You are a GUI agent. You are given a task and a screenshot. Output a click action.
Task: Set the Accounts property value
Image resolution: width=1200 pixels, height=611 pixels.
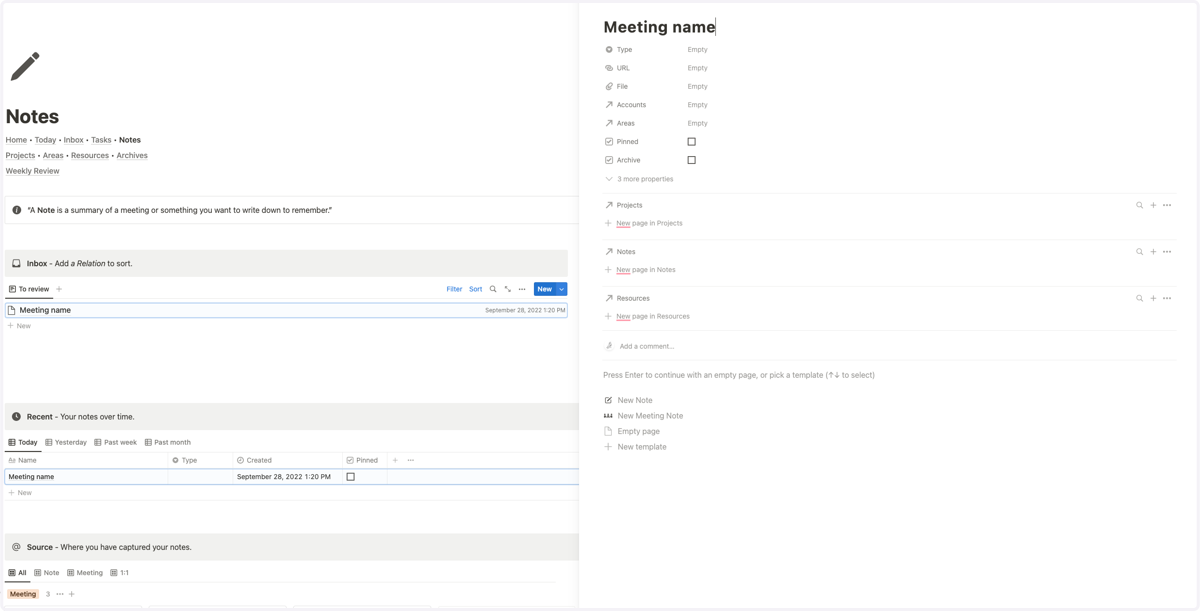pyautogui.click(x=697, y=105)
